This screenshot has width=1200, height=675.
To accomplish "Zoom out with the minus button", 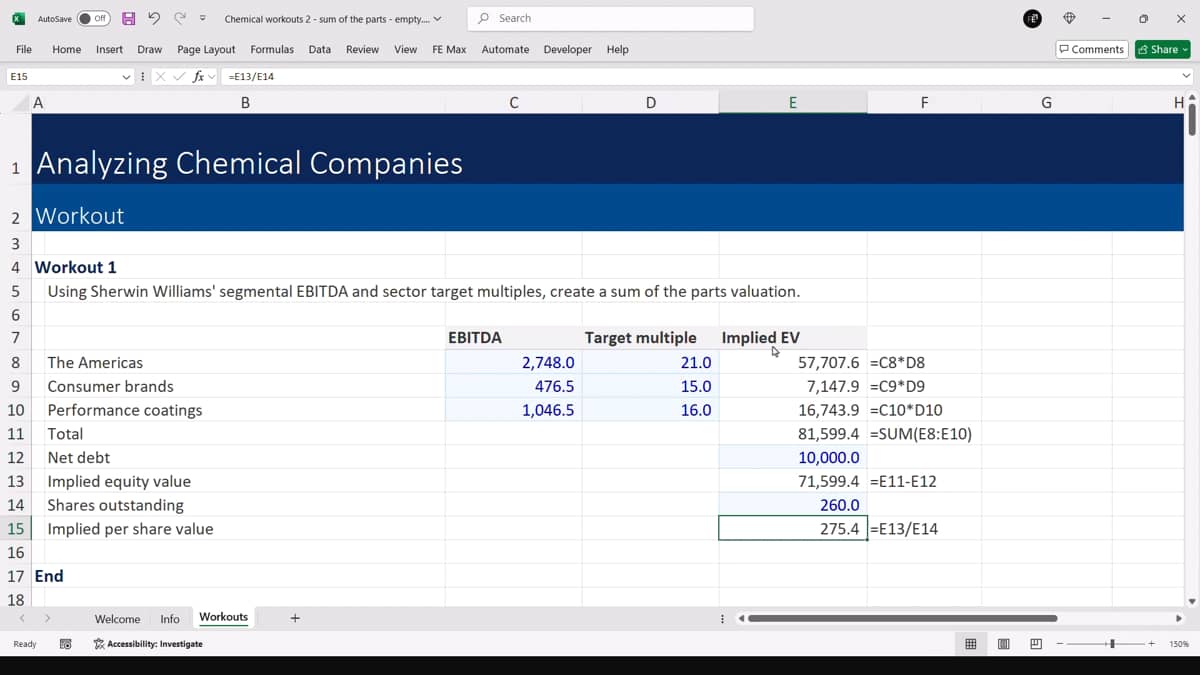I will coord(1062,644).
